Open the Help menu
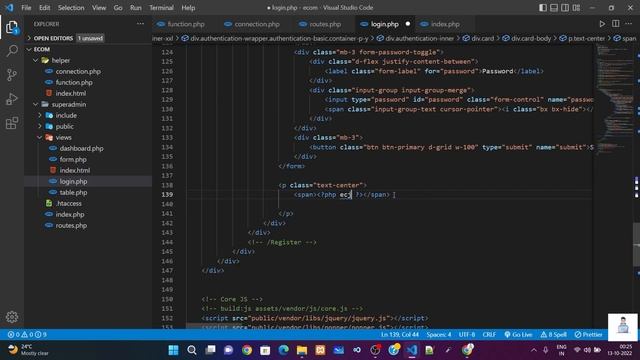The image size is (640, 360). pyautogui.click(x=188, y=8)
